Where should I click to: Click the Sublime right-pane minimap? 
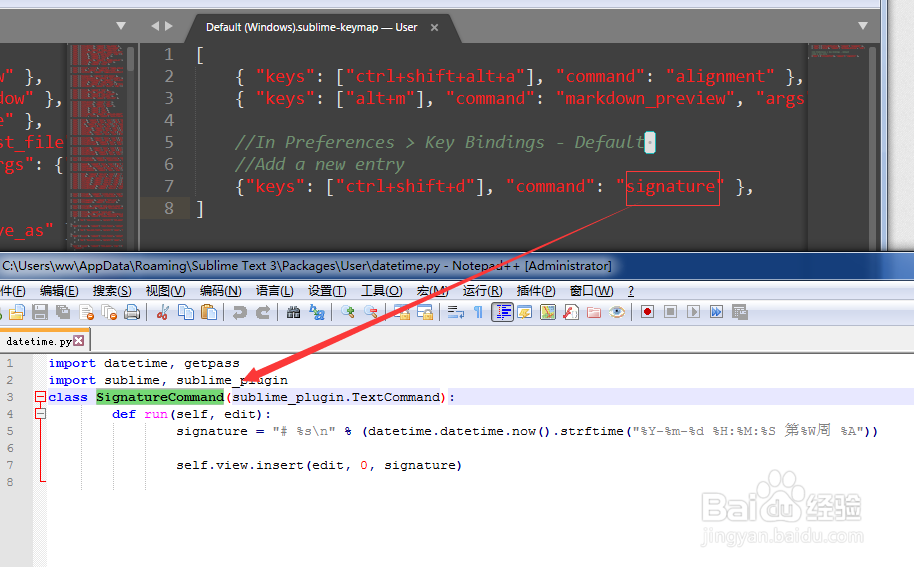[837, 52]
